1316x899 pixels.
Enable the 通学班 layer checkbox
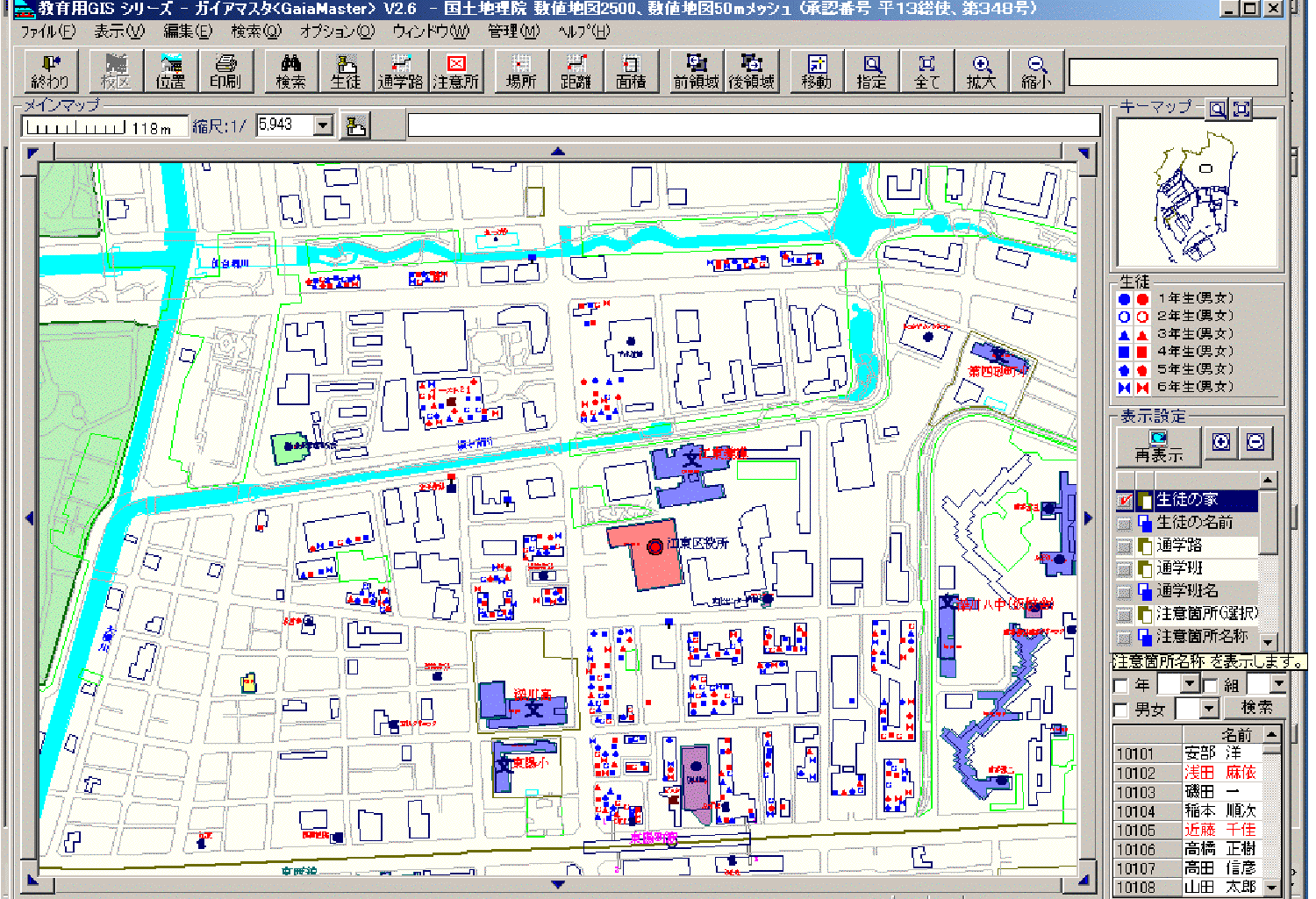pyautogui.click(x=1124, y=568)
